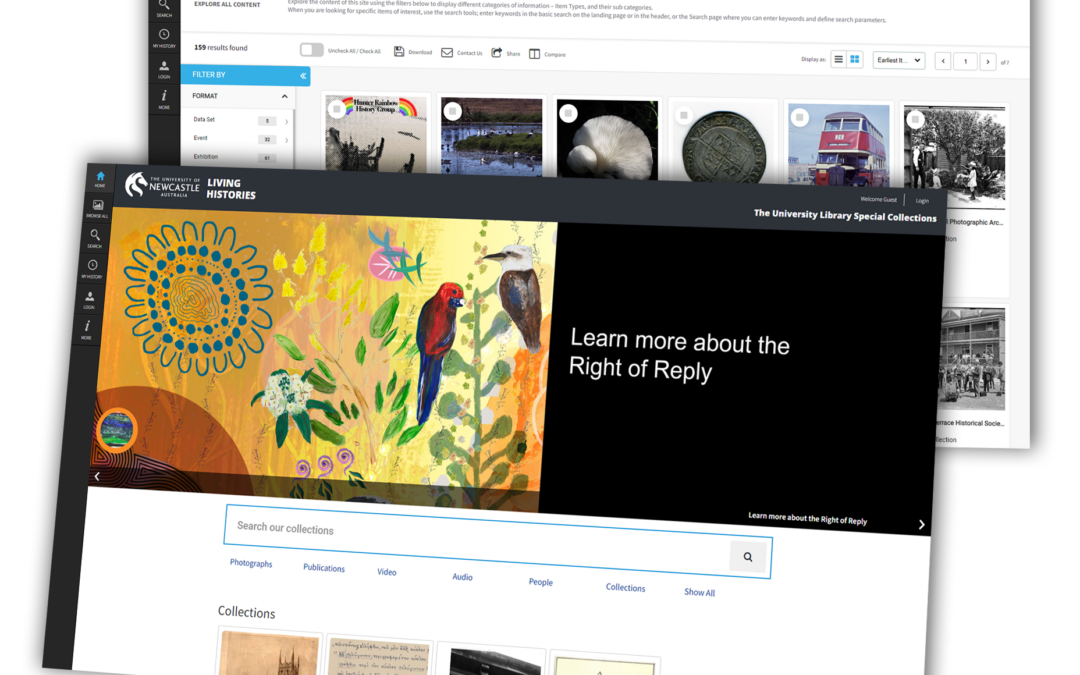The image size is (1080, 675).
Task: Filter by Exhibition format
Action: pos(205,156)
